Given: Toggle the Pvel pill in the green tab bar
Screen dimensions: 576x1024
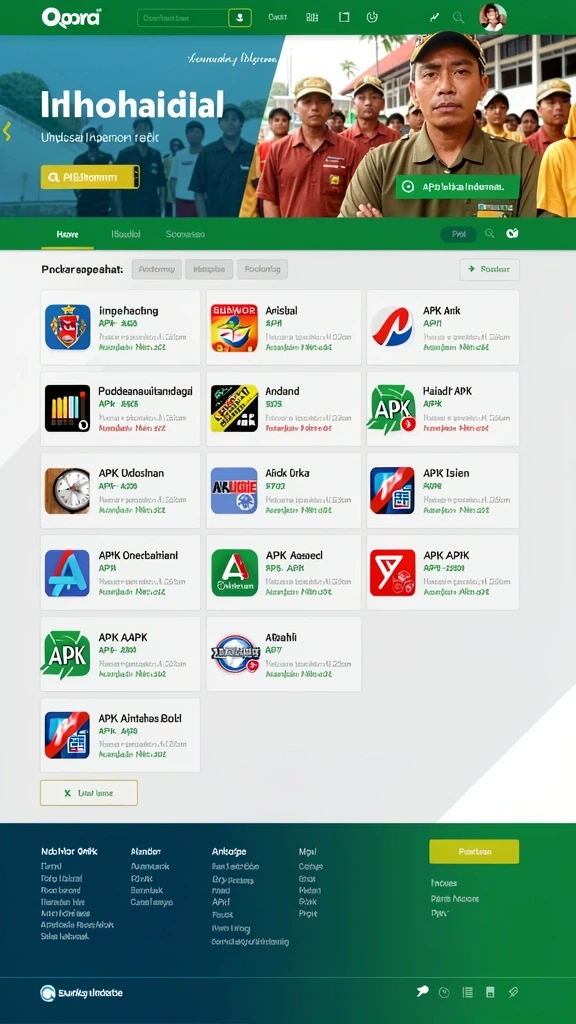Looking at the screenshot, I should pos(458,234).
